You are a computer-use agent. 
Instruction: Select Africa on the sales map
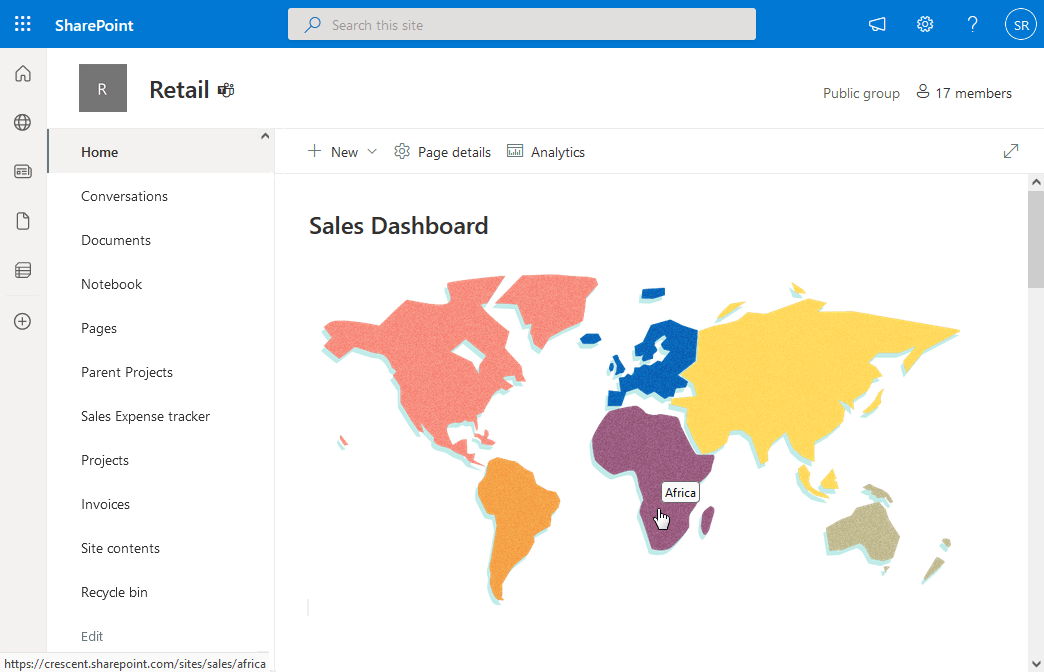click(x=655, y=470)
